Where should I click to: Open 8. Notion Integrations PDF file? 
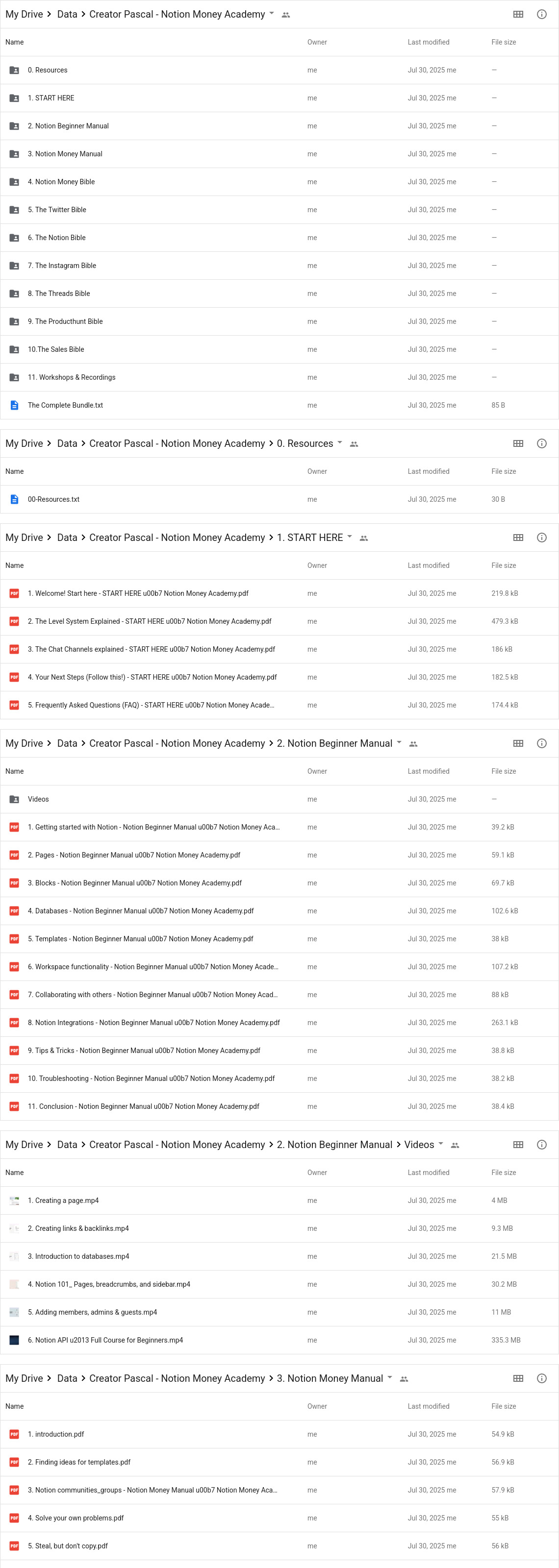153,1023
